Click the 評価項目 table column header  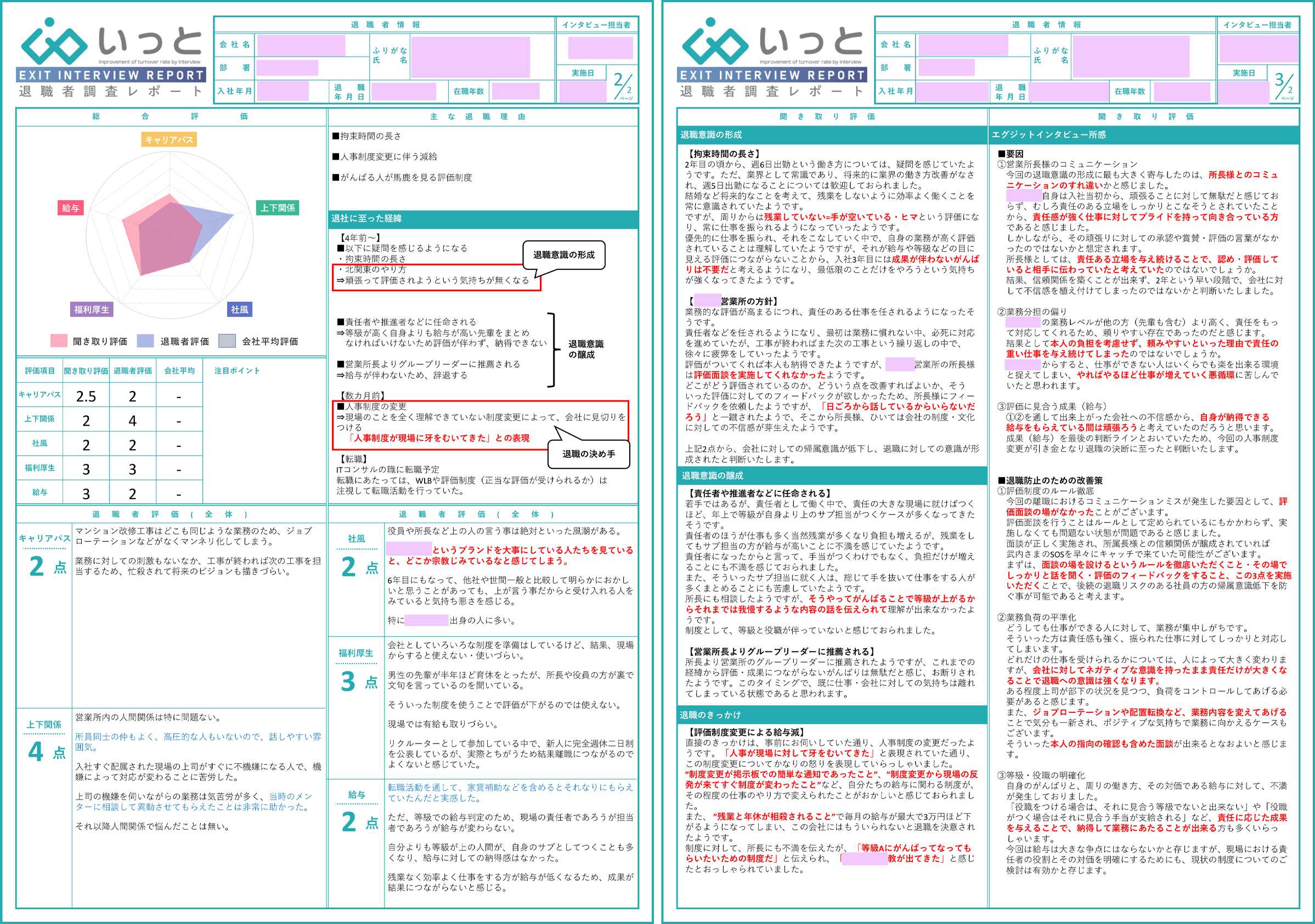click(x=39, y=371)
